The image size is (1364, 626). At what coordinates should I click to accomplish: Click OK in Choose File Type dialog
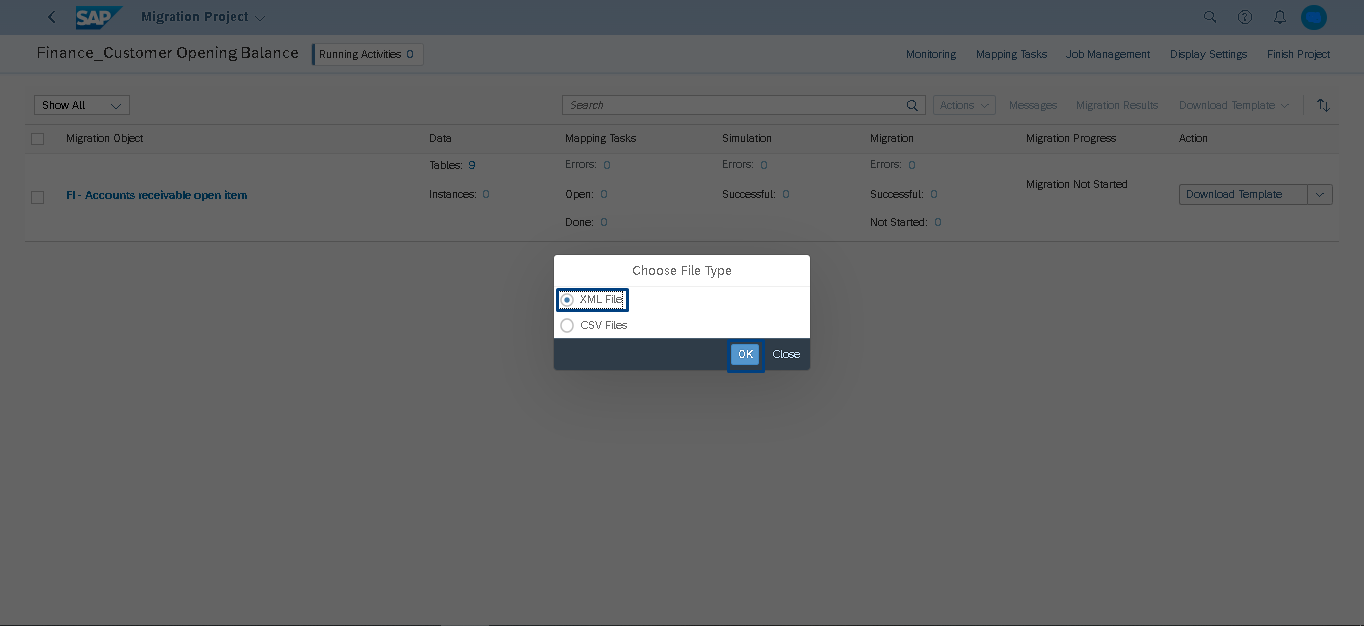pos(745,354)
